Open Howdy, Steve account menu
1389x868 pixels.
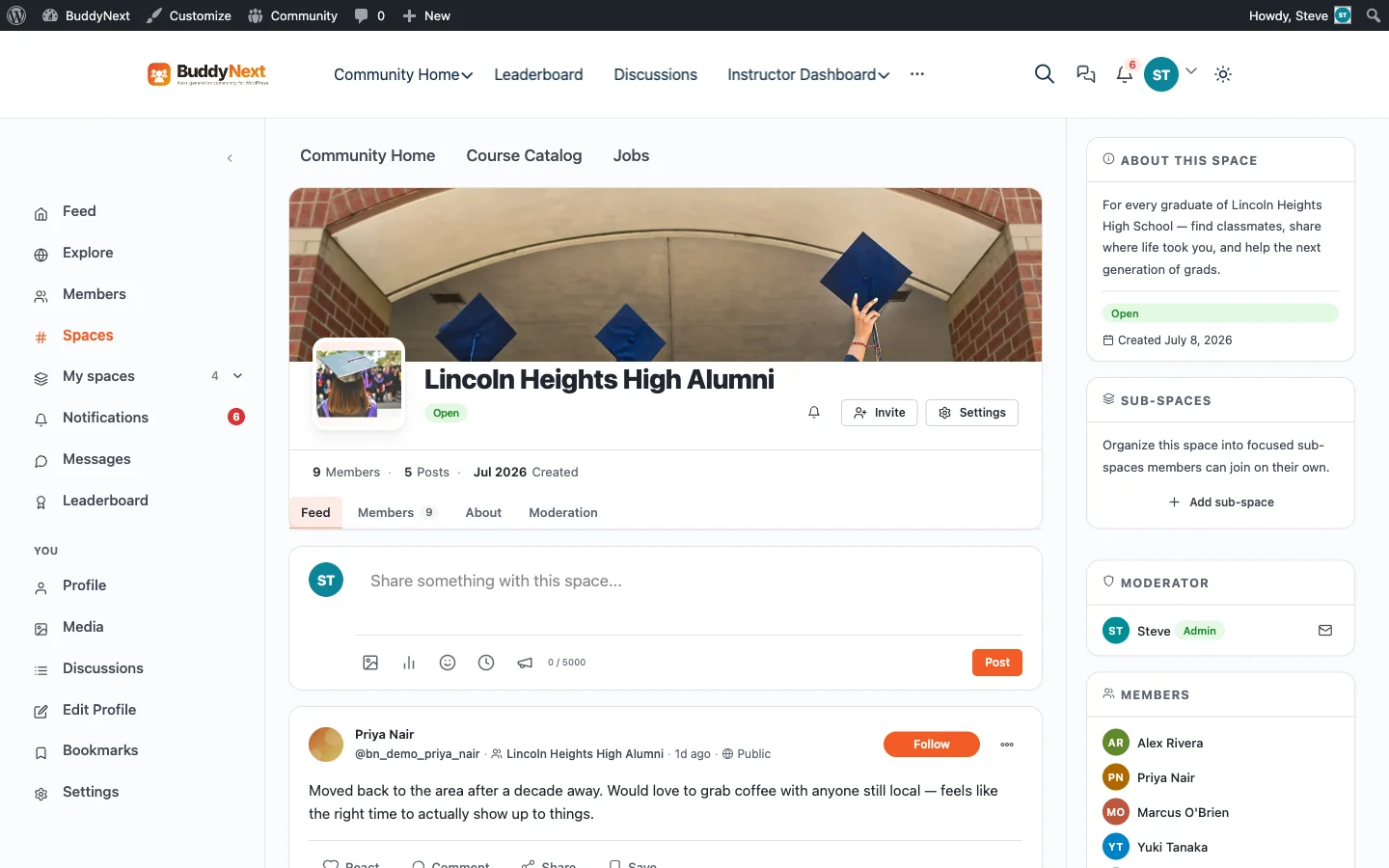(x=1300, y=15)
